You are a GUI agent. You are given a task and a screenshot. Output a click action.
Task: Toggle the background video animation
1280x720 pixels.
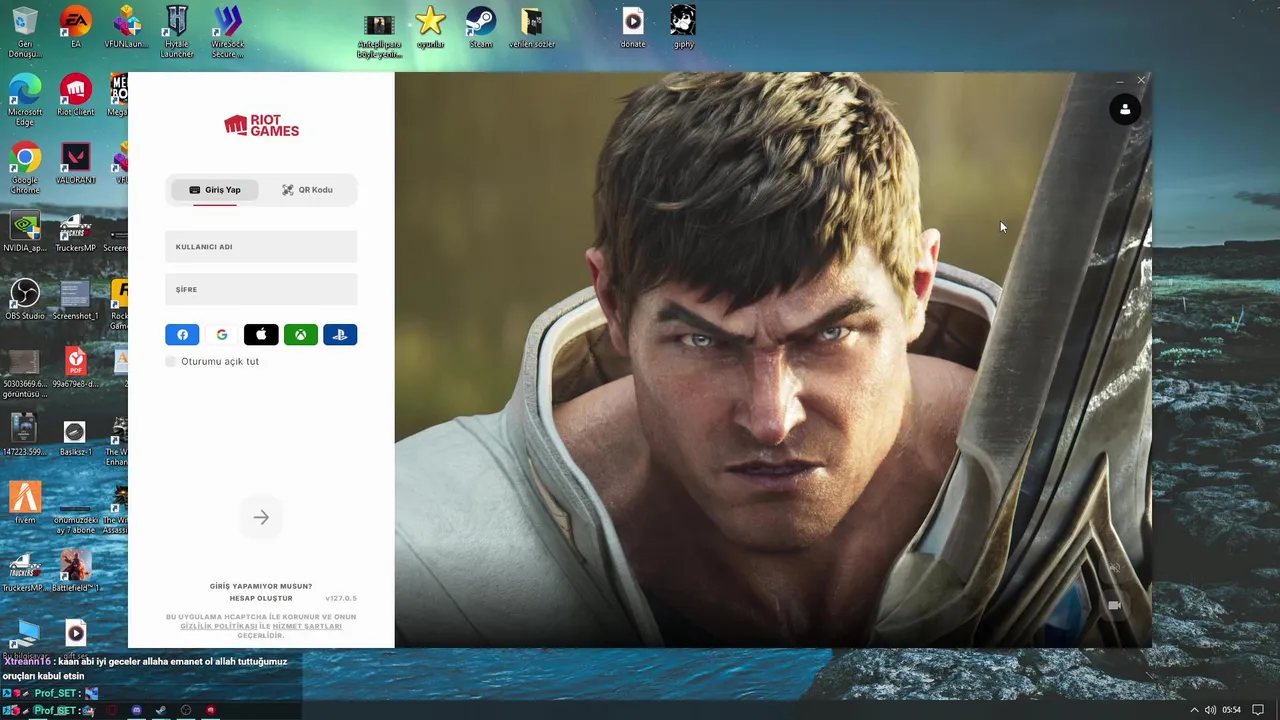(x=1114, y=605)
